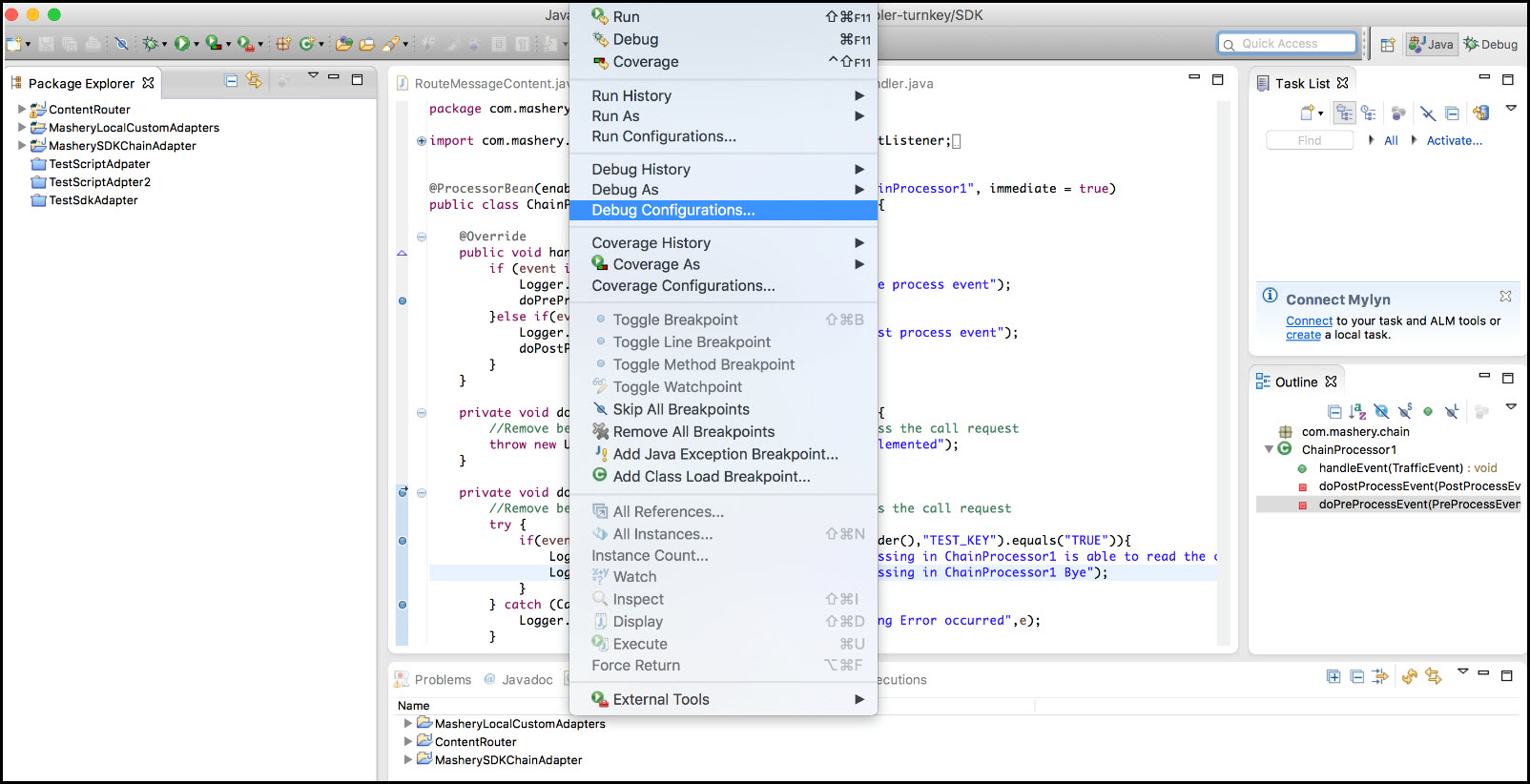Switch to the Debug perspective button
This screenshot has height=784, width=1530.
1491,44
